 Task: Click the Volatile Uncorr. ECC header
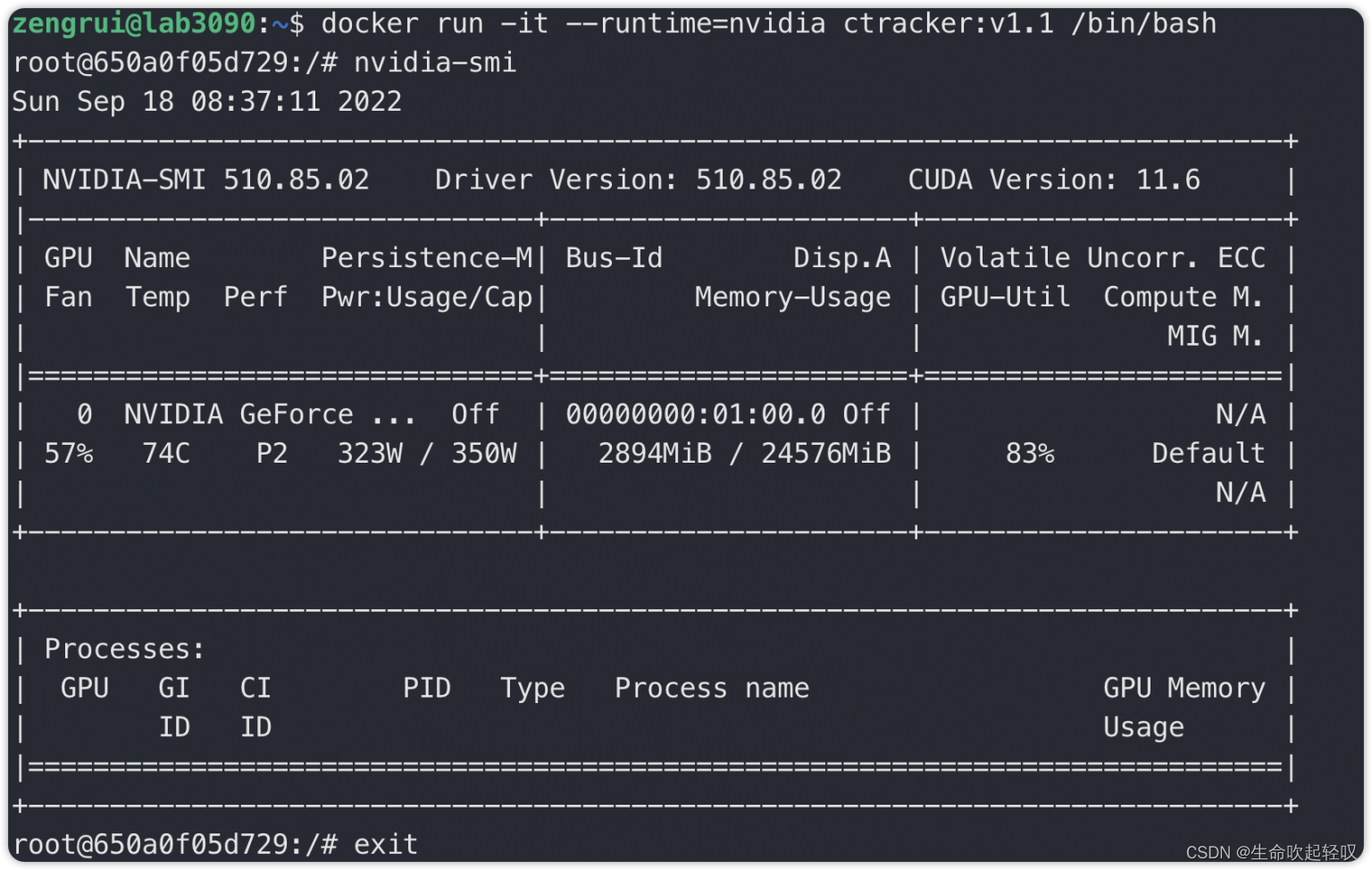pos(1103,258)
